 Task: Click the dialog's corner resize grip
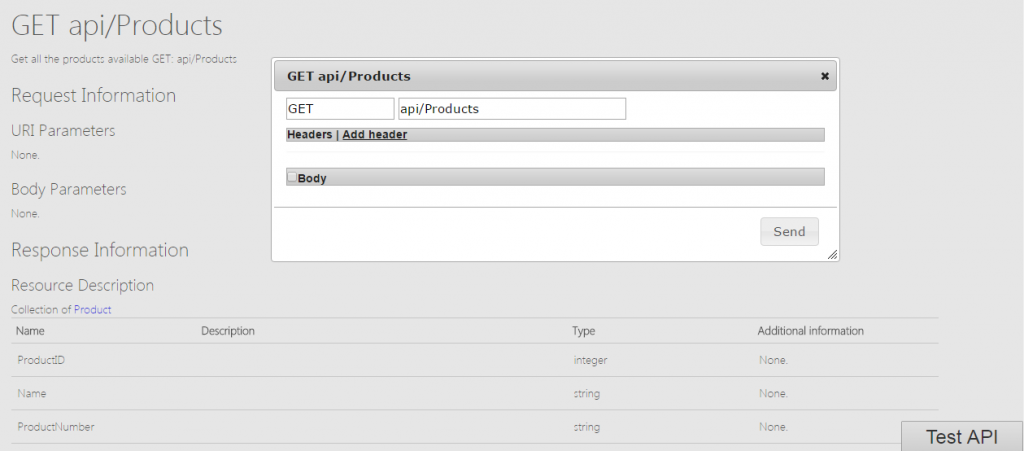tap(832, 255)
